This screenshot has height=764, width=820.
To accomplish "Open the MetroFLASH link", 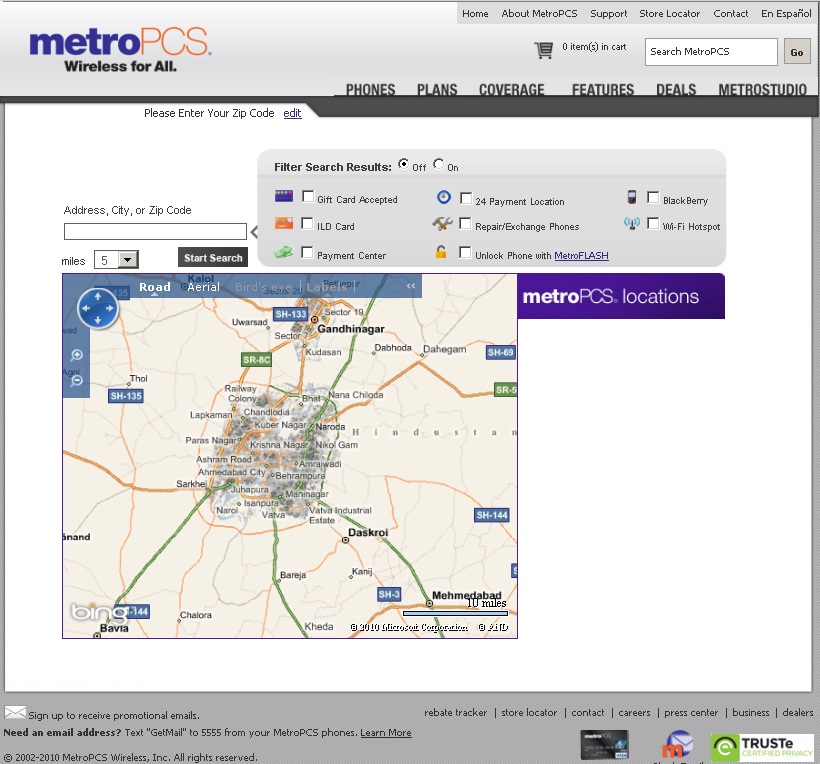I will click(581, 255).
